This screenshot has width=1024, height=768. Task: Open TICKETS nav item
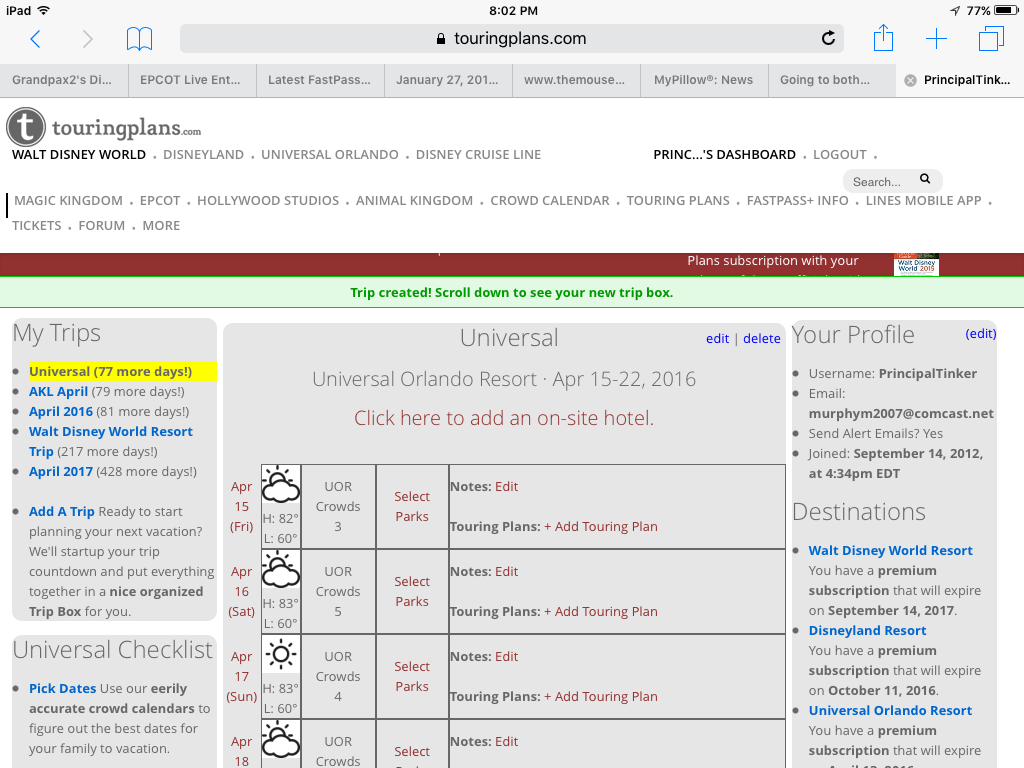click(37, 225)
